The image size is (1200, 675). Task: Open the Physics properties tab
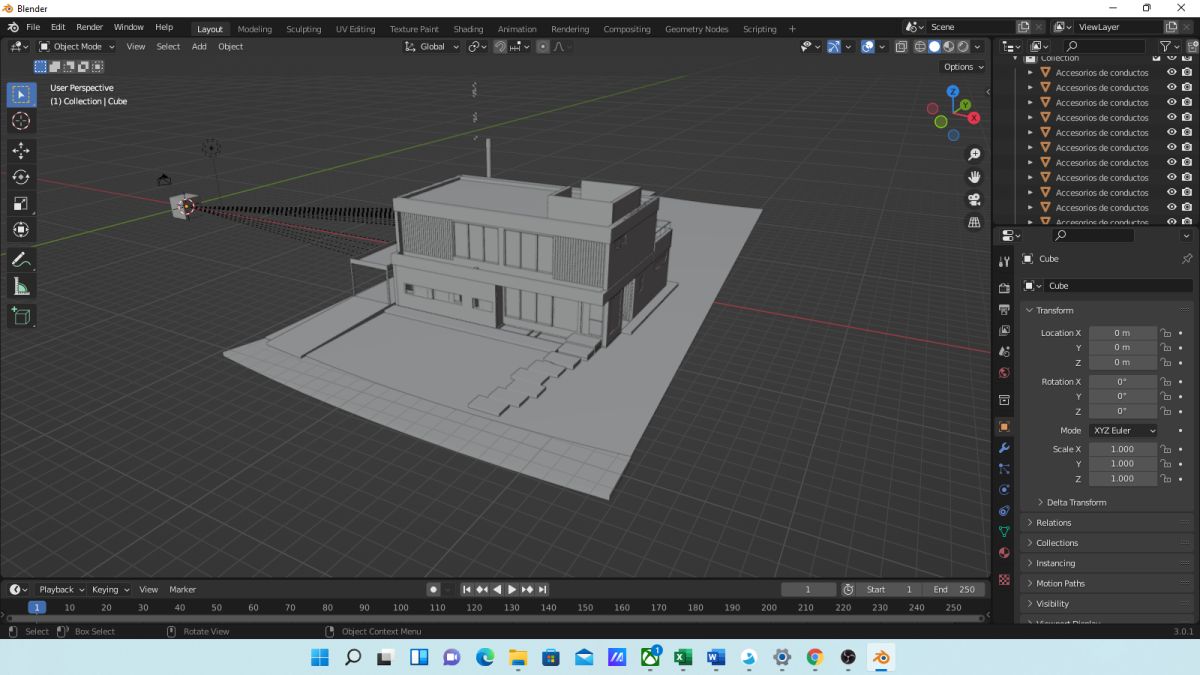tap(1004, 490)
